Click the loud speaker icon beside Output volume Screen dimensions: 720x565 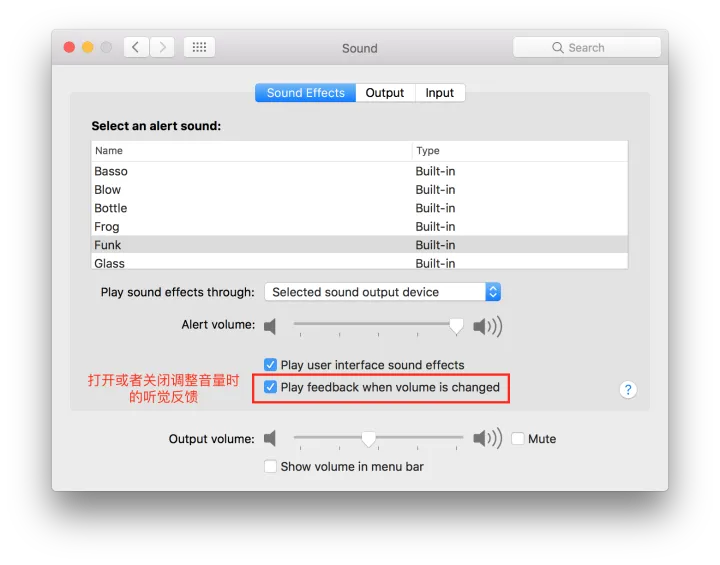(488, 438)
